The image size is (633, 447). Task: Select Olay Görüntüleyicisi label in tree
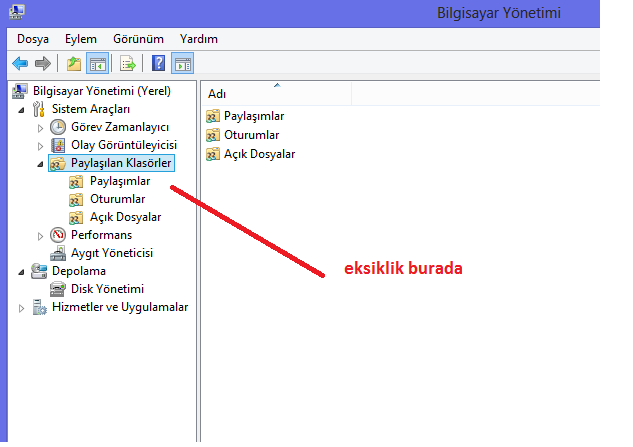click(124, 145)
